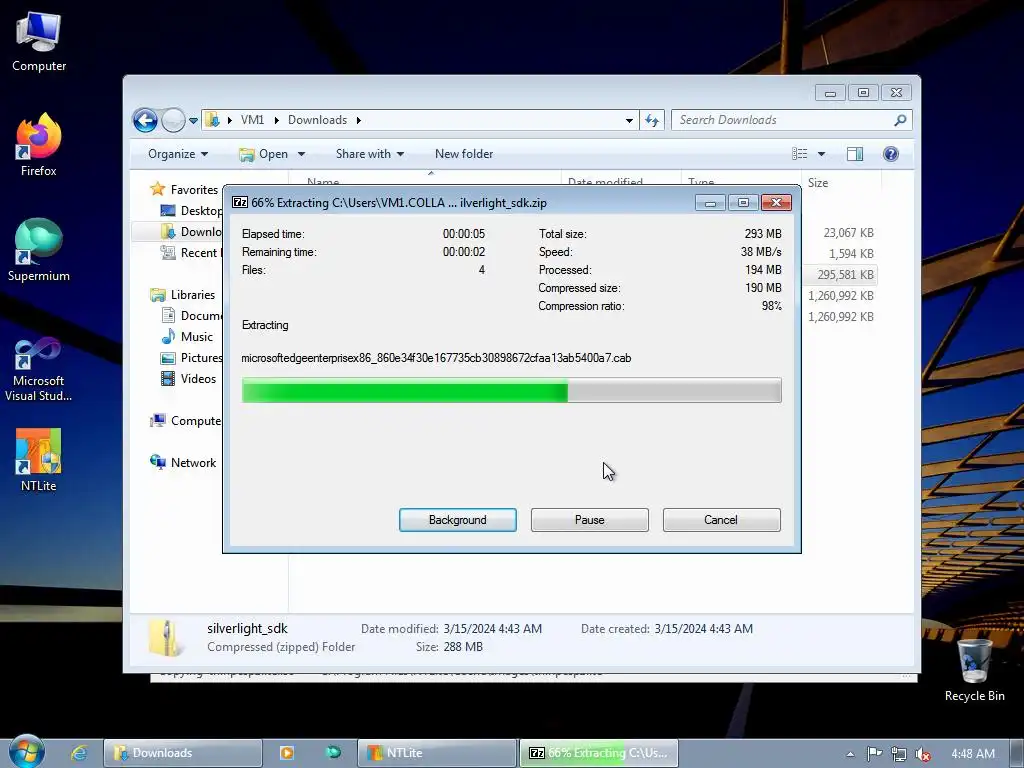
Task: Click the extraction progress bar
Action: tap(511, 391)
